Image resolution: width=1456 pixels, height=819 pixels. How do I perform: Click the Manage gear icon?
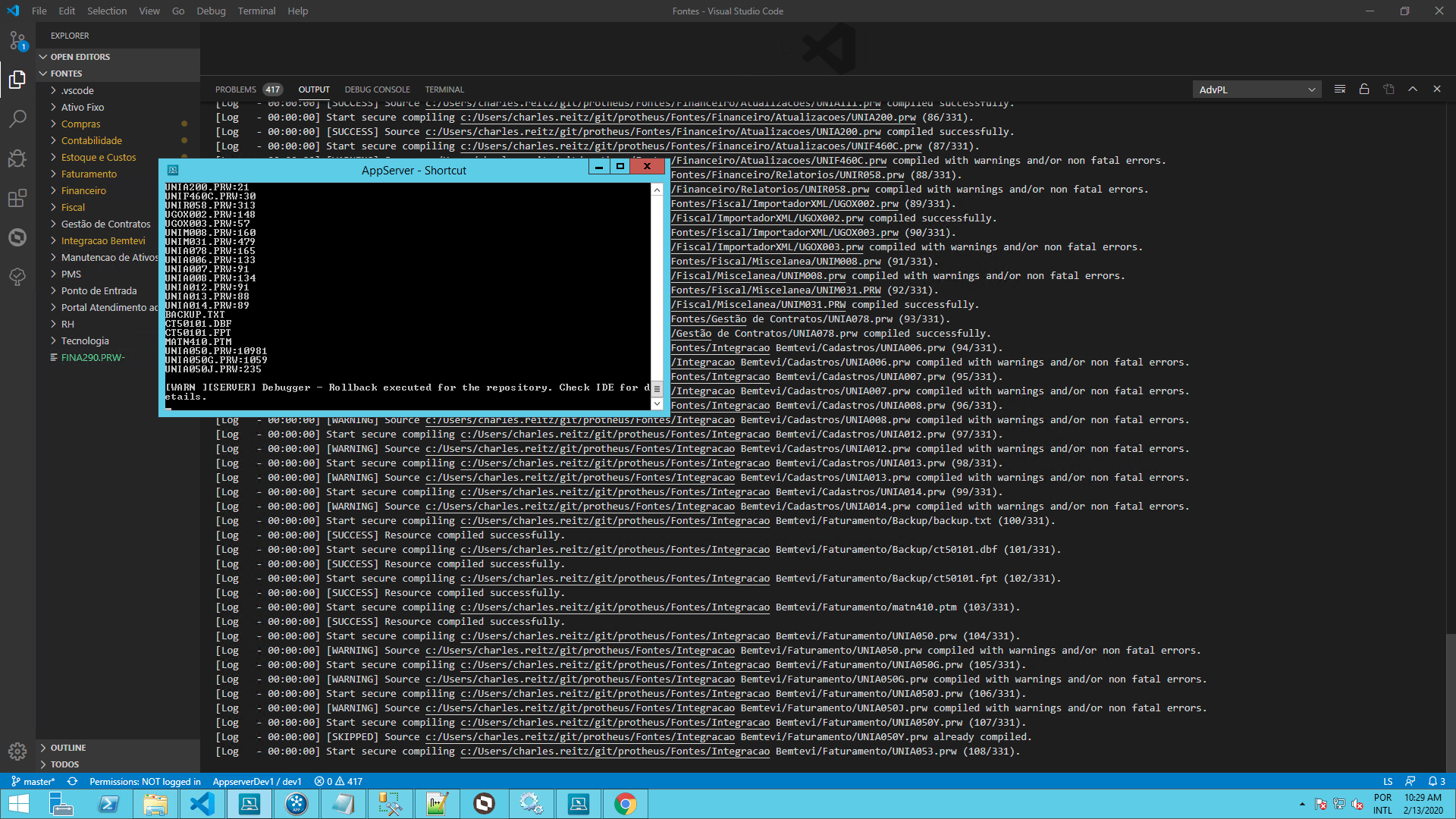17,751
